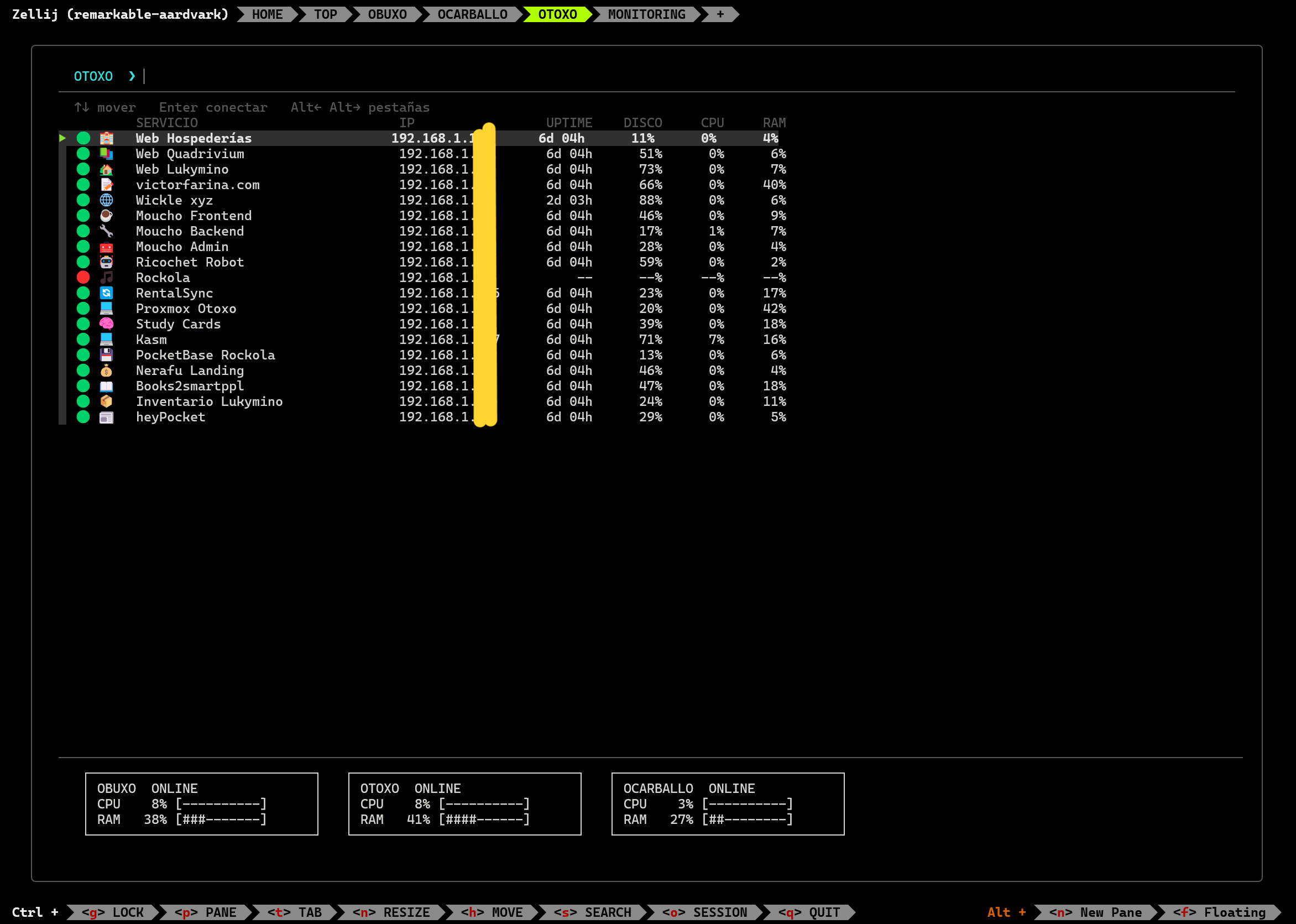Click the DISCO column header
1296x924 pixels.
pyautogui.click(x=643, y=123)
